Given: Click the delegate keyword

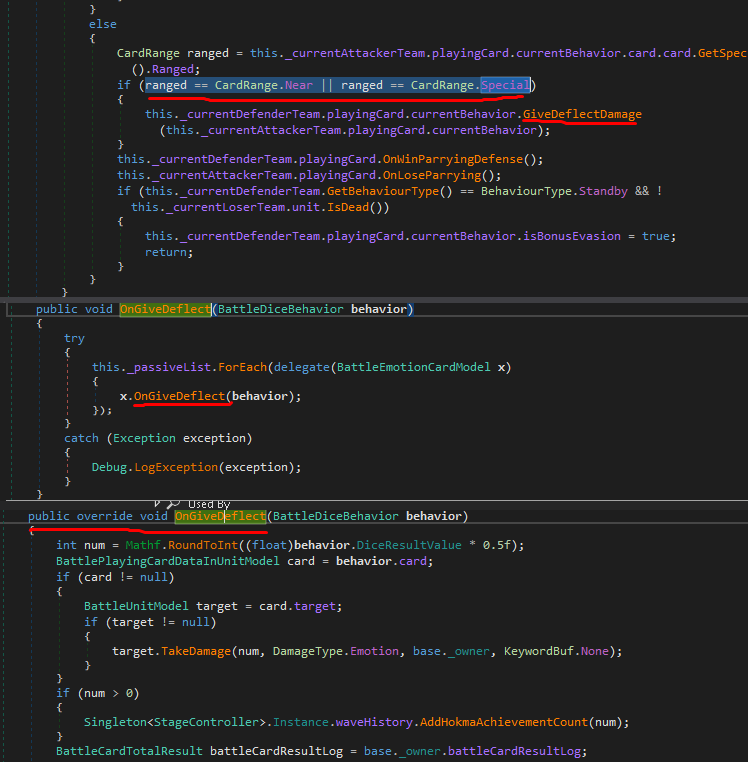Looking at the screenshot, I should (301, 367).
